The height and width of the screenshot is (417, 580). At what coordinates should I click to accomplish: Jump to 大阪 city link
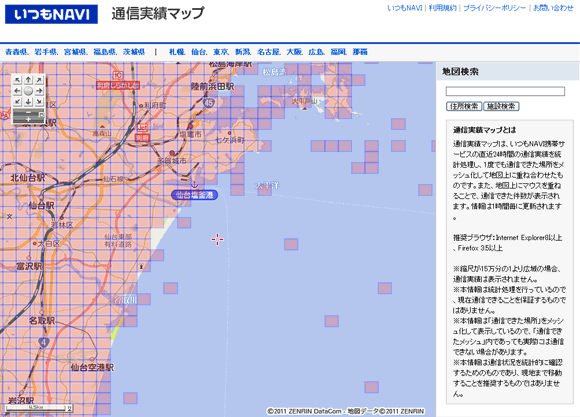294,52
